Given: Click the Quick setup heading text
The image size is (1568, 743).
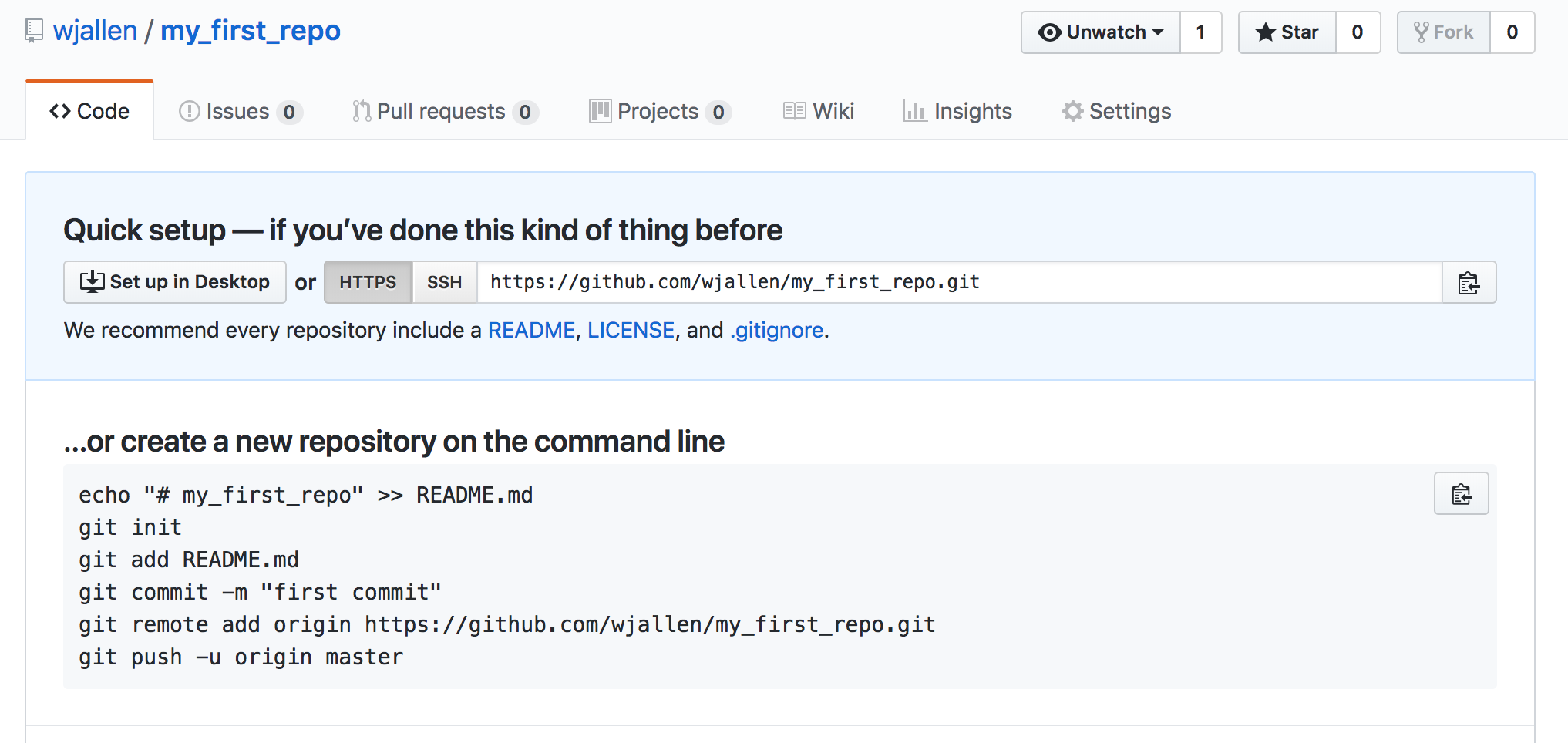Looking at the screenshot, I should pos(422,230).
